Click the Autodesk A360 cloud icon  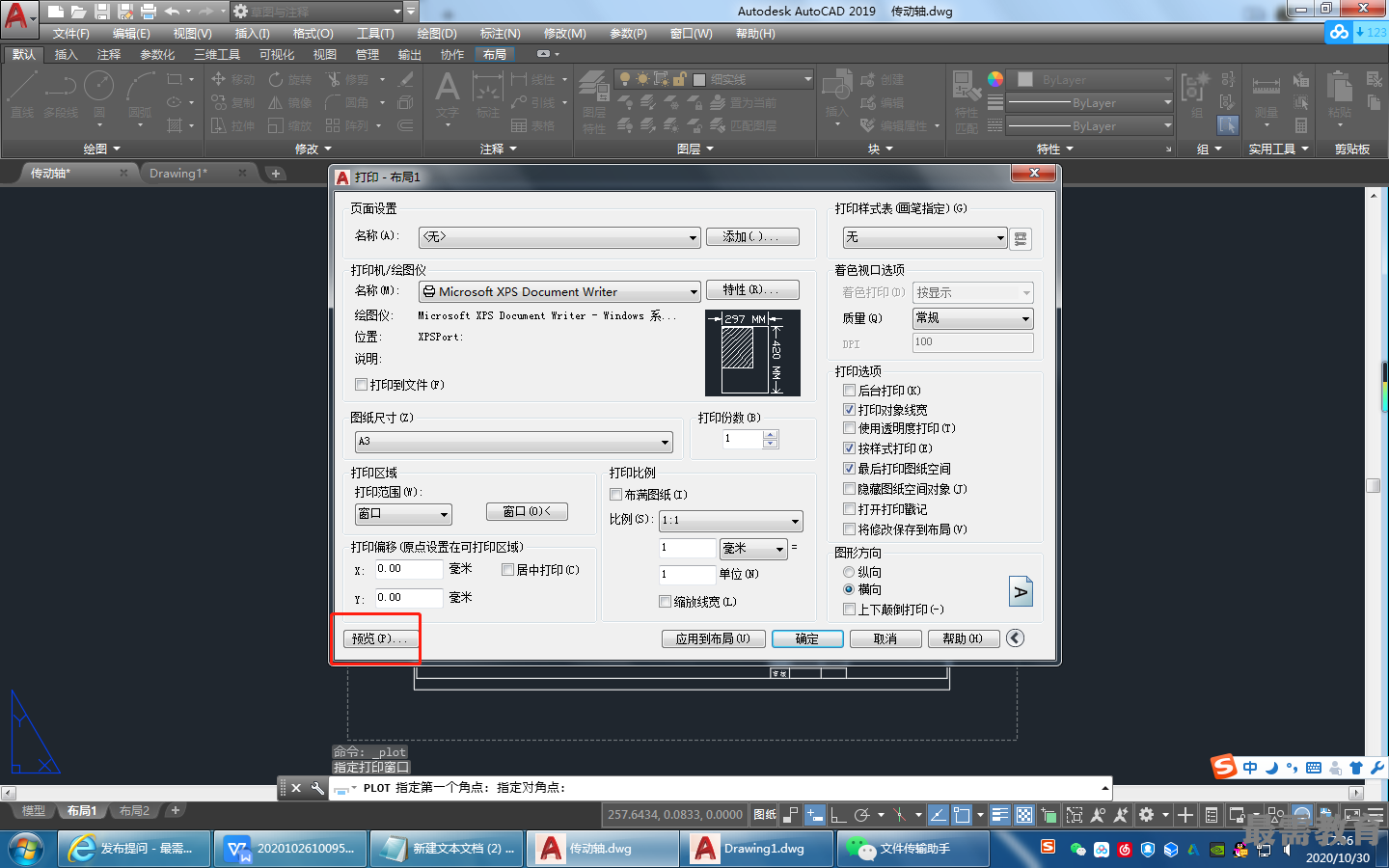[x=1339, y=32]
